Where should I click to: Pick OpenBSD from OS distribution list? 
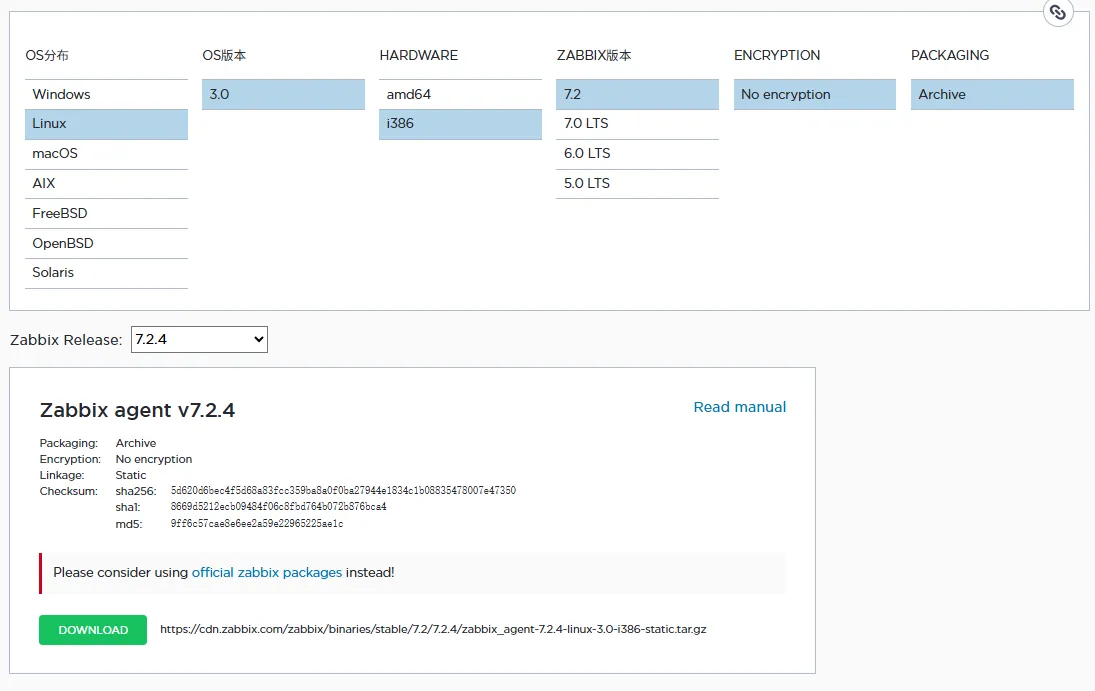[x=106, y=243]
